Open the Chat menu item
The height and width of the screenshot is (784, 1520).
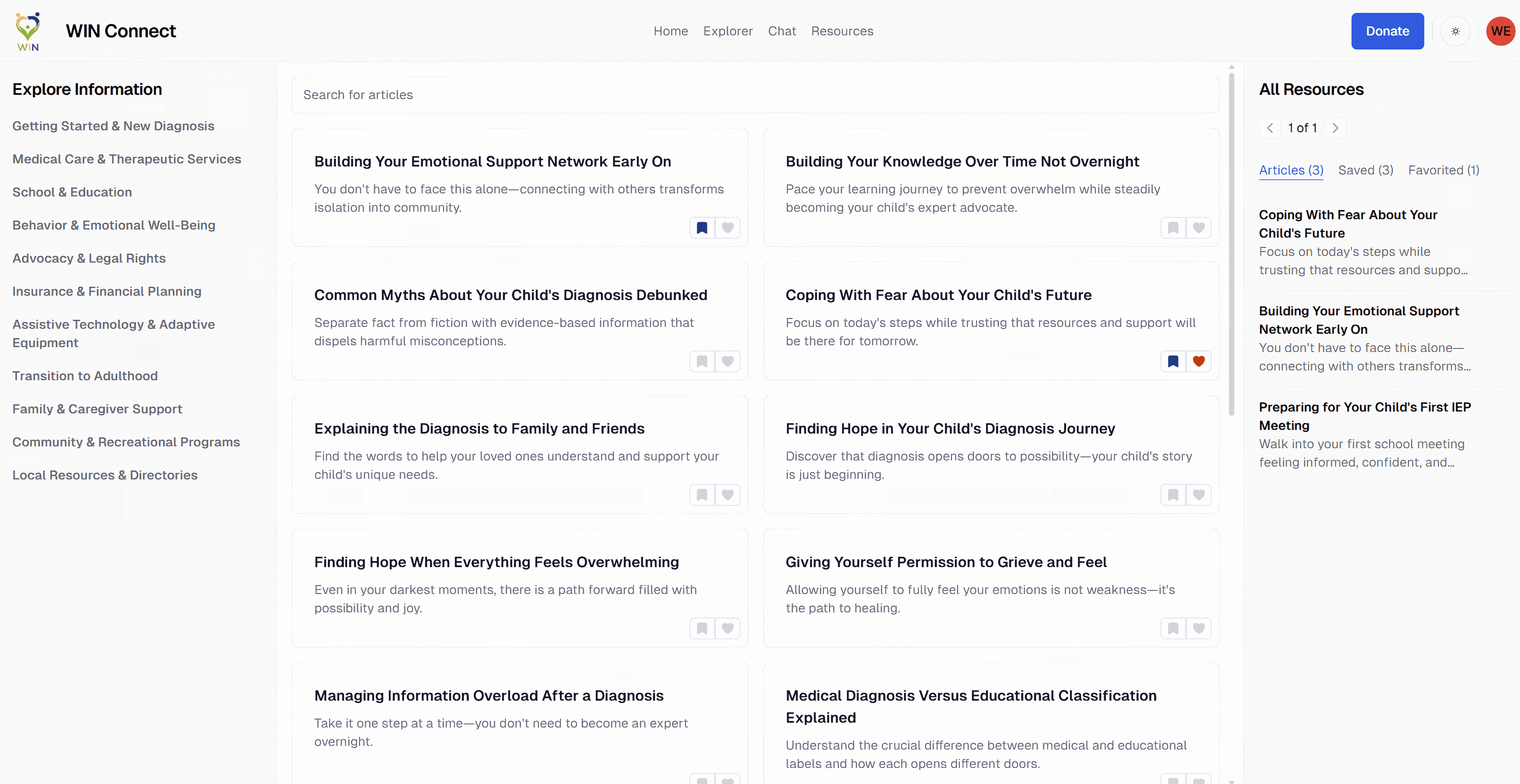782,31
